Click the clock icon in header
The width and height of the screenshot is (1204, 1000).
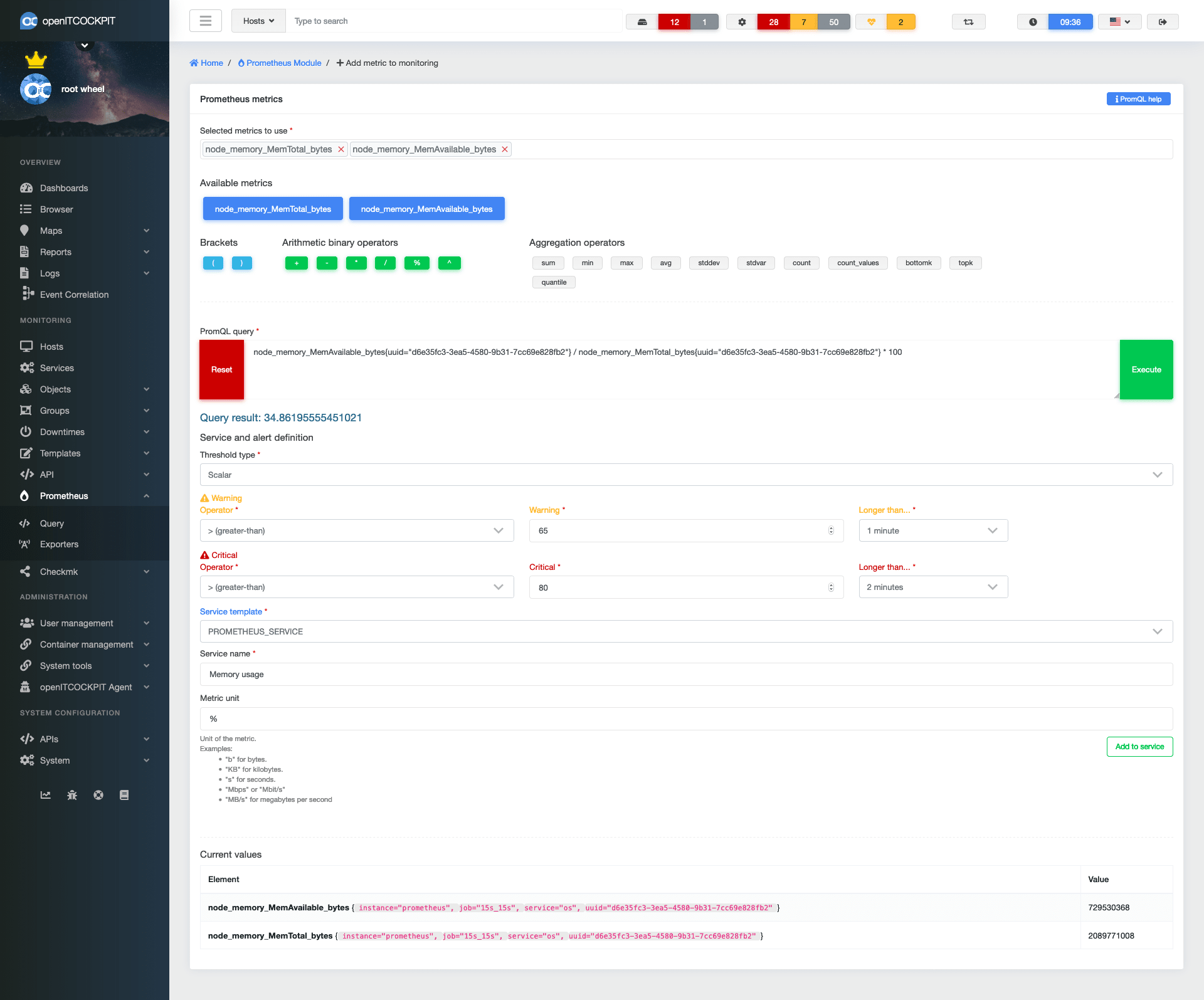point(1033,22)
